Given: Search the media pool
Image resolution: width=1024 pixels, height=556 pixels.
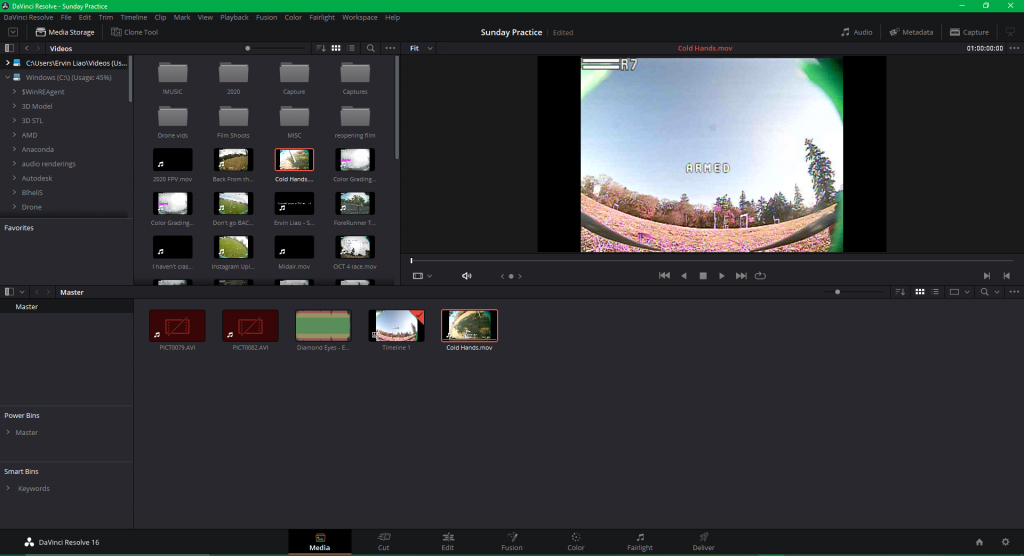Looking at the screenshot, I should click(984, 292).
